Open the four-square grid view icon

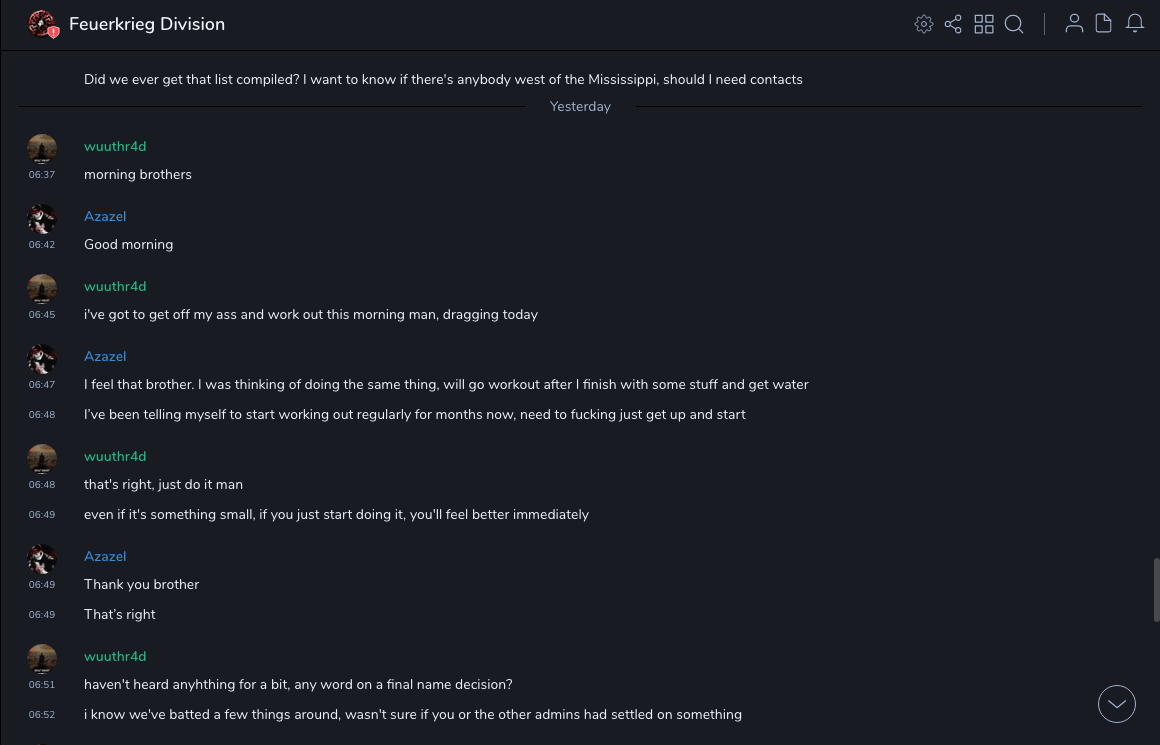pyautogui.click(x=984, y=24)
